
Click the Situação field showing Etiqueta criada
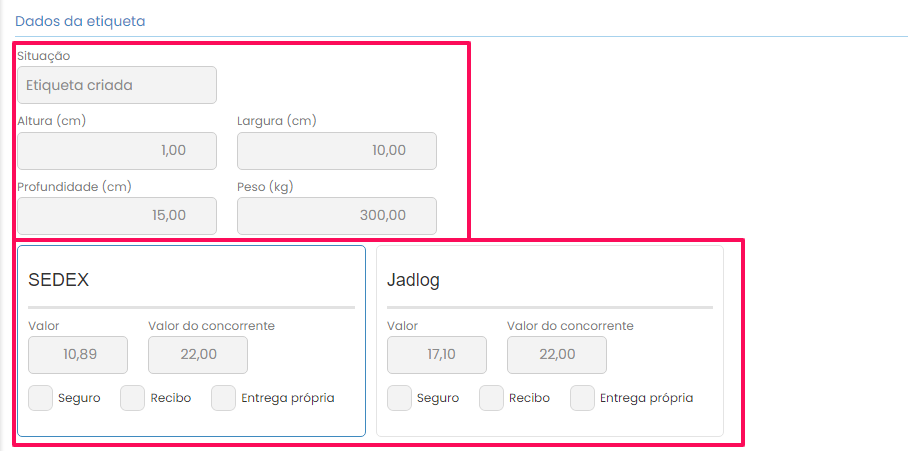[116, 85]
